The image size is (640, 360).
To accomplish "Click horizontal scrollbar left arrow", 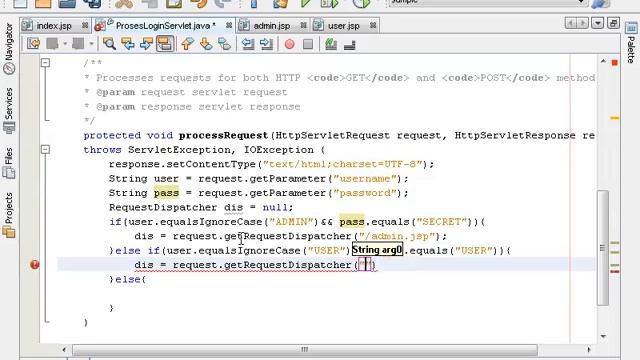I will (64, 350).
